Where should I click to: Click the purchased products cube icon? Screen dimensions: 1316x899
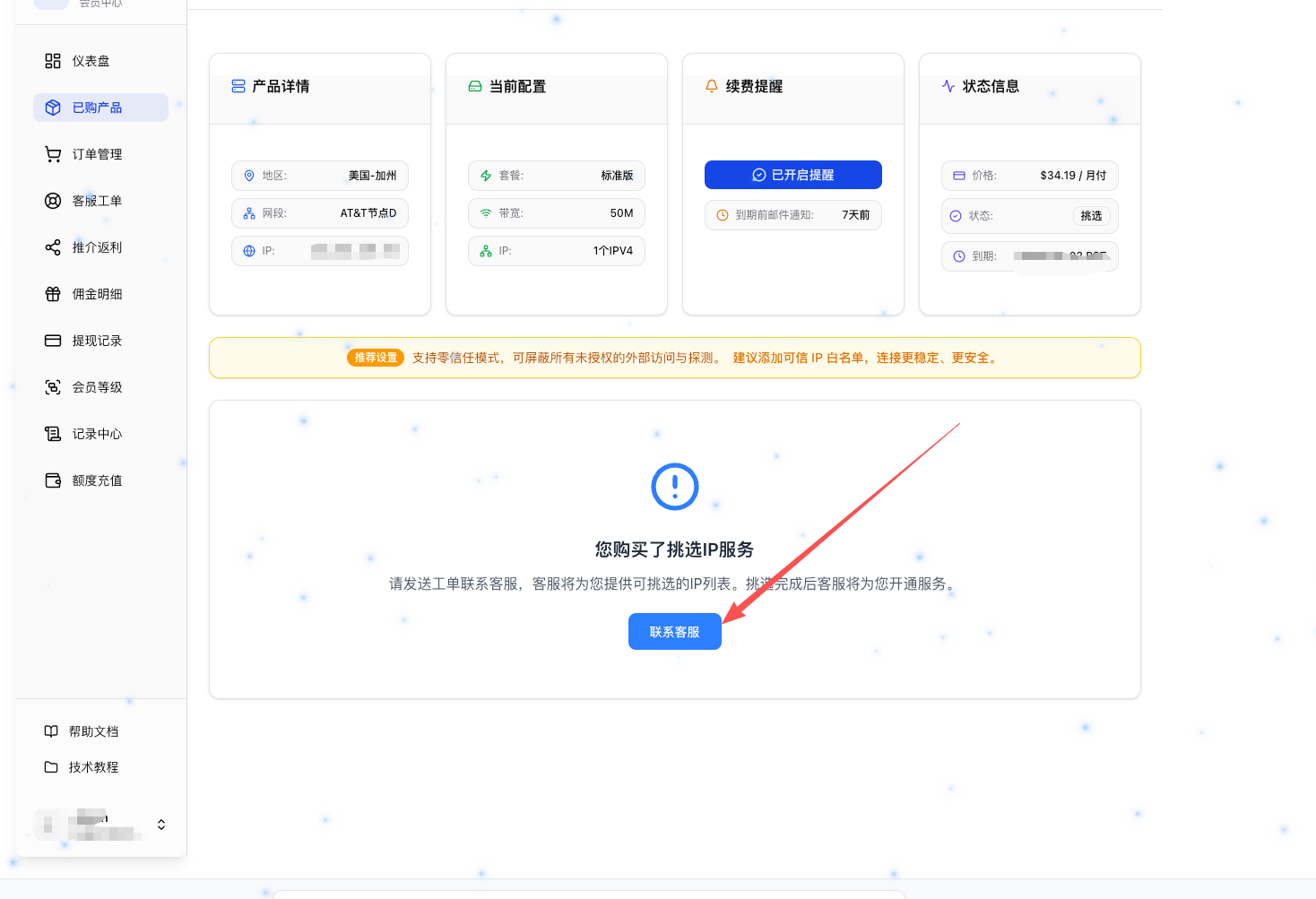(x=53, y=108)
